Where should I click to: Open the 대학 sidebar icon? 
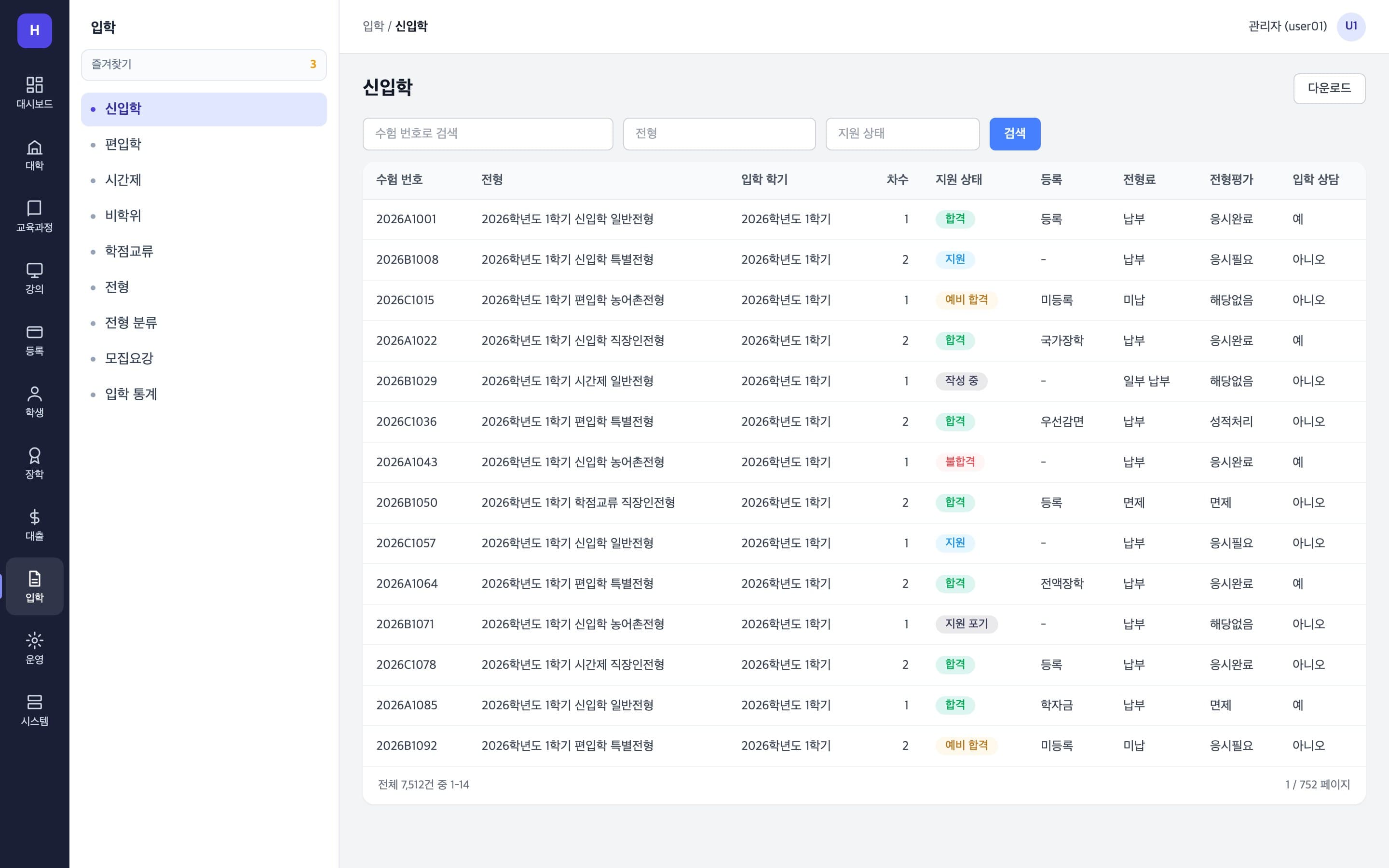34,154
